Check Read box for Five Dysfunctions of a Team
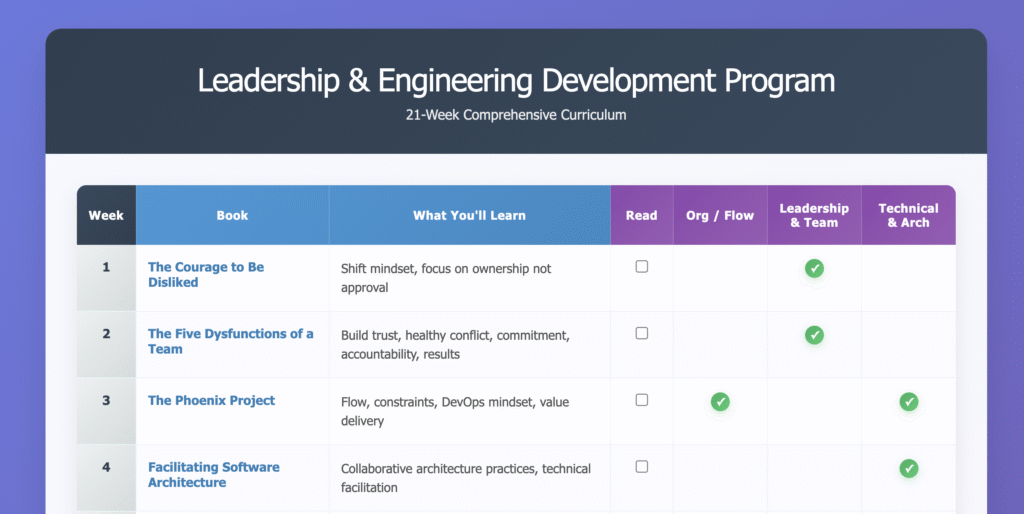The image size is (1024, 514). point(642,333)
